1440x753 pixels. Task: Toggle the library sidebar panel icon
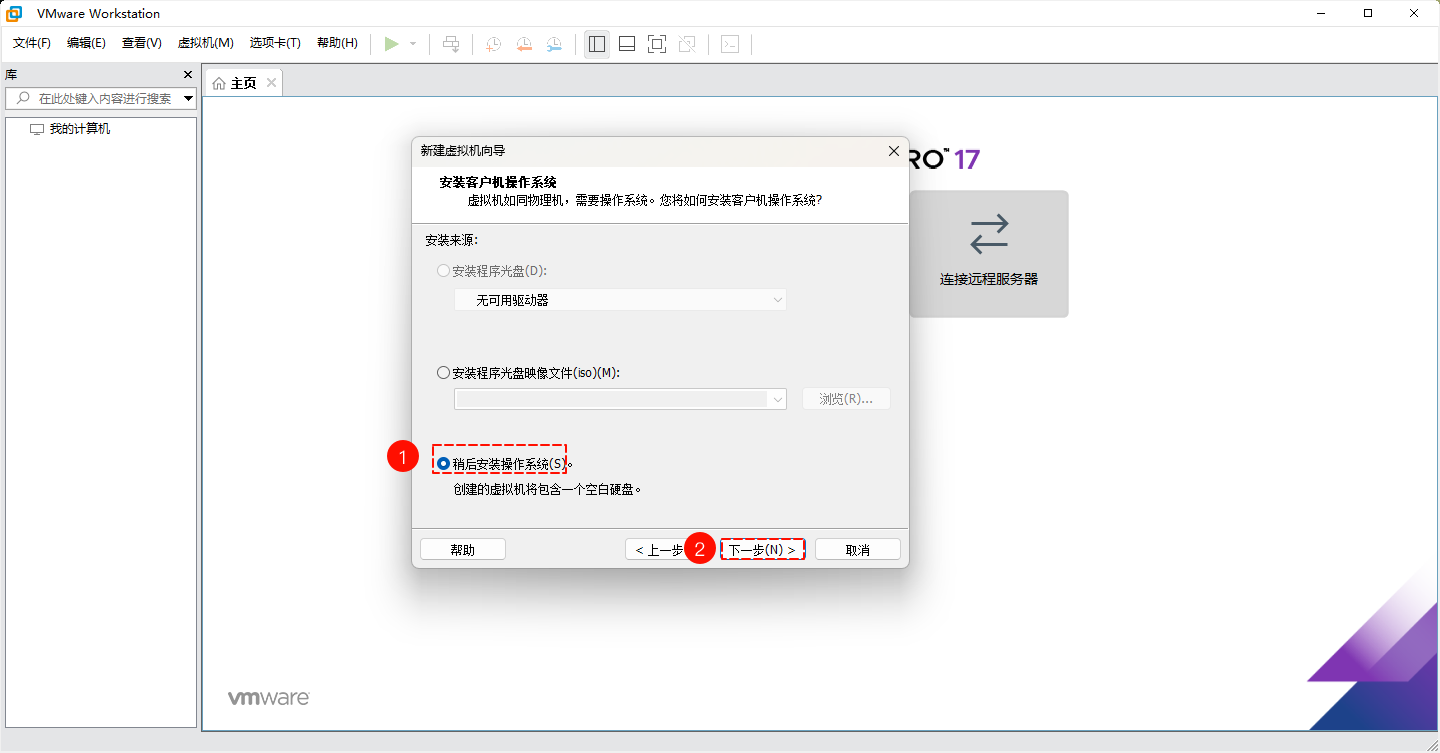click(596, 43)
